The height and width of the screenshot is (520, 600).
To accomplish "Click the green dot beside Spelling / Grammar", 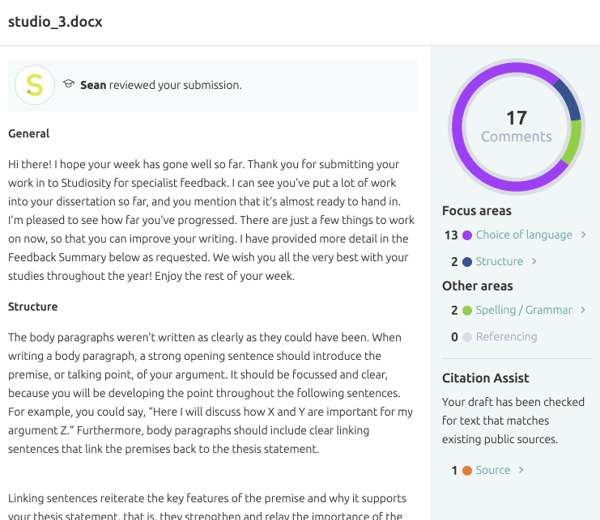I will (467, 311).
